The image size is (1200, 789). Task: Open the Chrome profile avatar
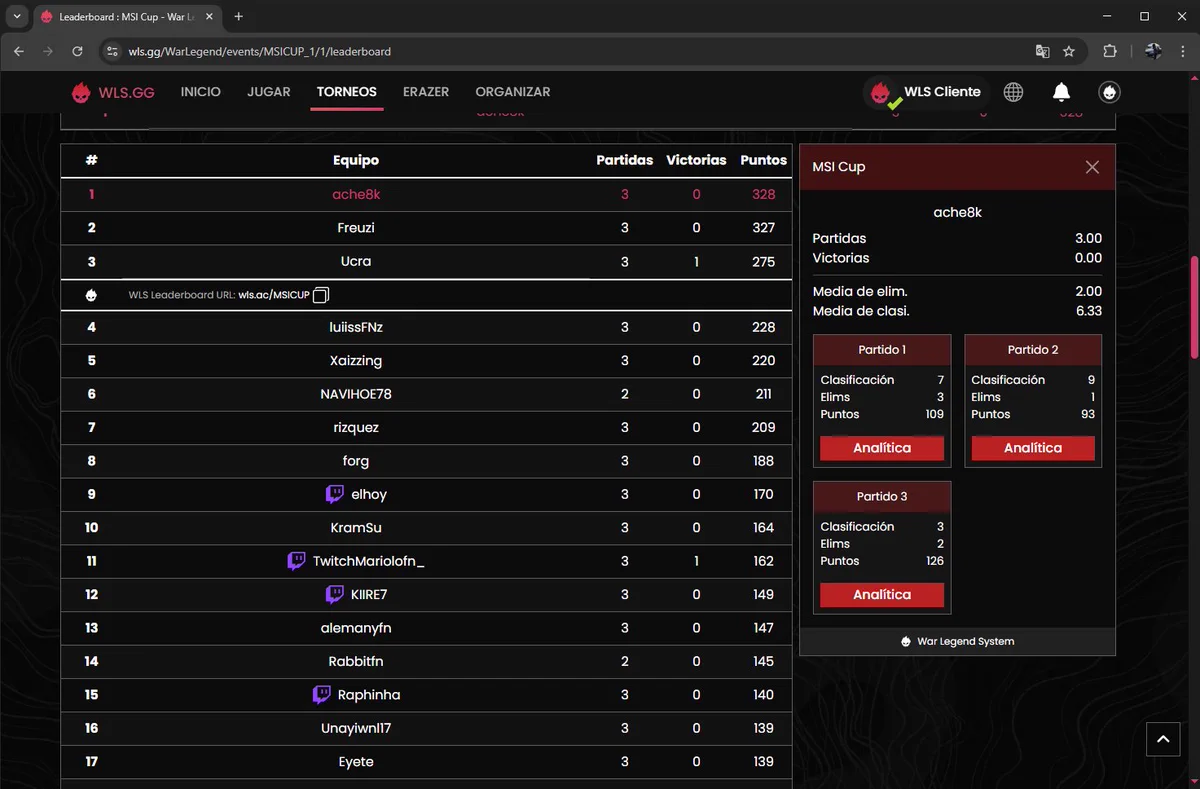(x=1152, y=51)
